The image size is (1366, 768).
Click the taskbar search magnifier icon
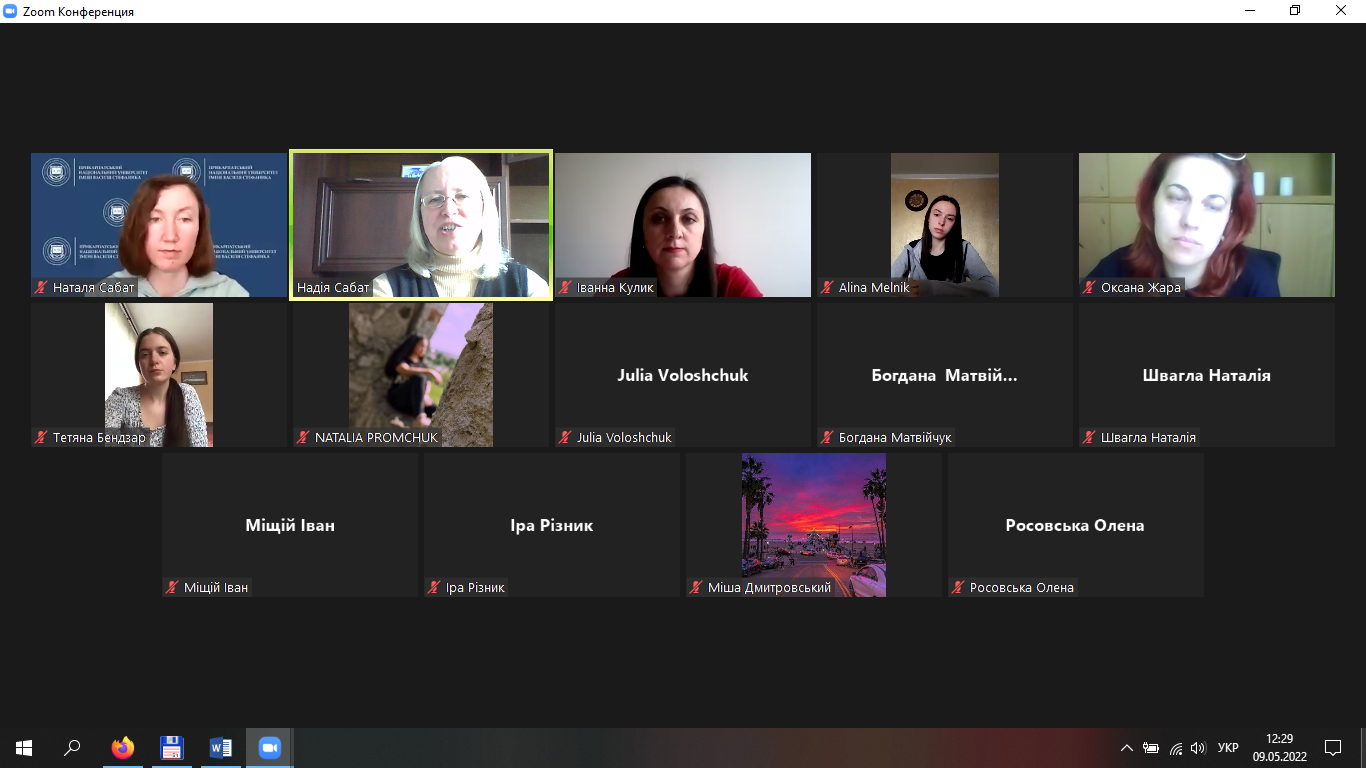coord(73,747)
